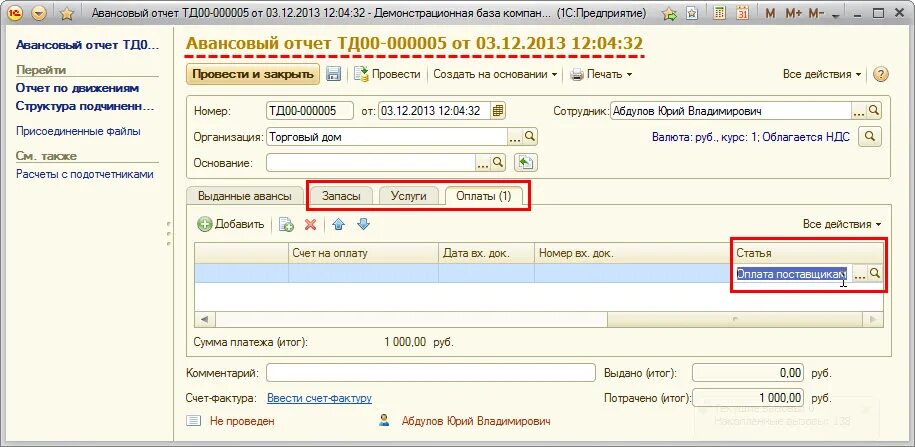Open 'Присоединенные файлы' link
Screen dimensions: 915x447
(x=78, y=131)
